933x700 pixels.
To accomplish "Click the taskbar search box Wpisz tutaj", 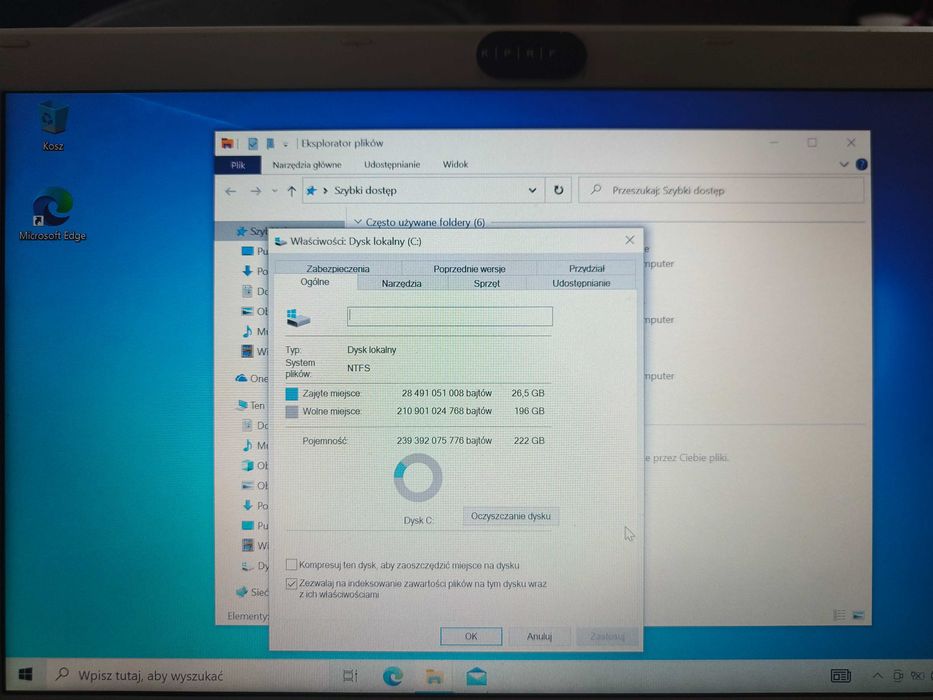I will coord(188,675).
